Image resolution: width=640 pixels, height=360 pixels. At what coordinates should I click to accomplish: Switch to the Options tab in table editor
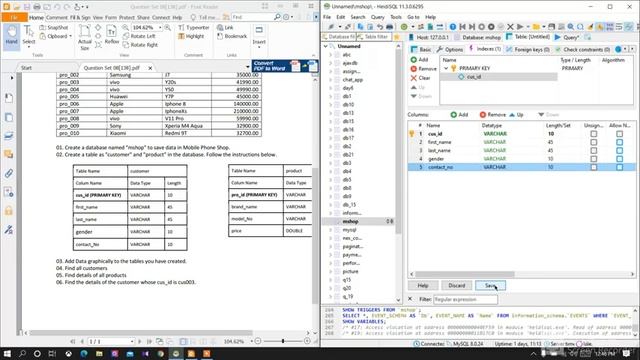pos(450,49)
